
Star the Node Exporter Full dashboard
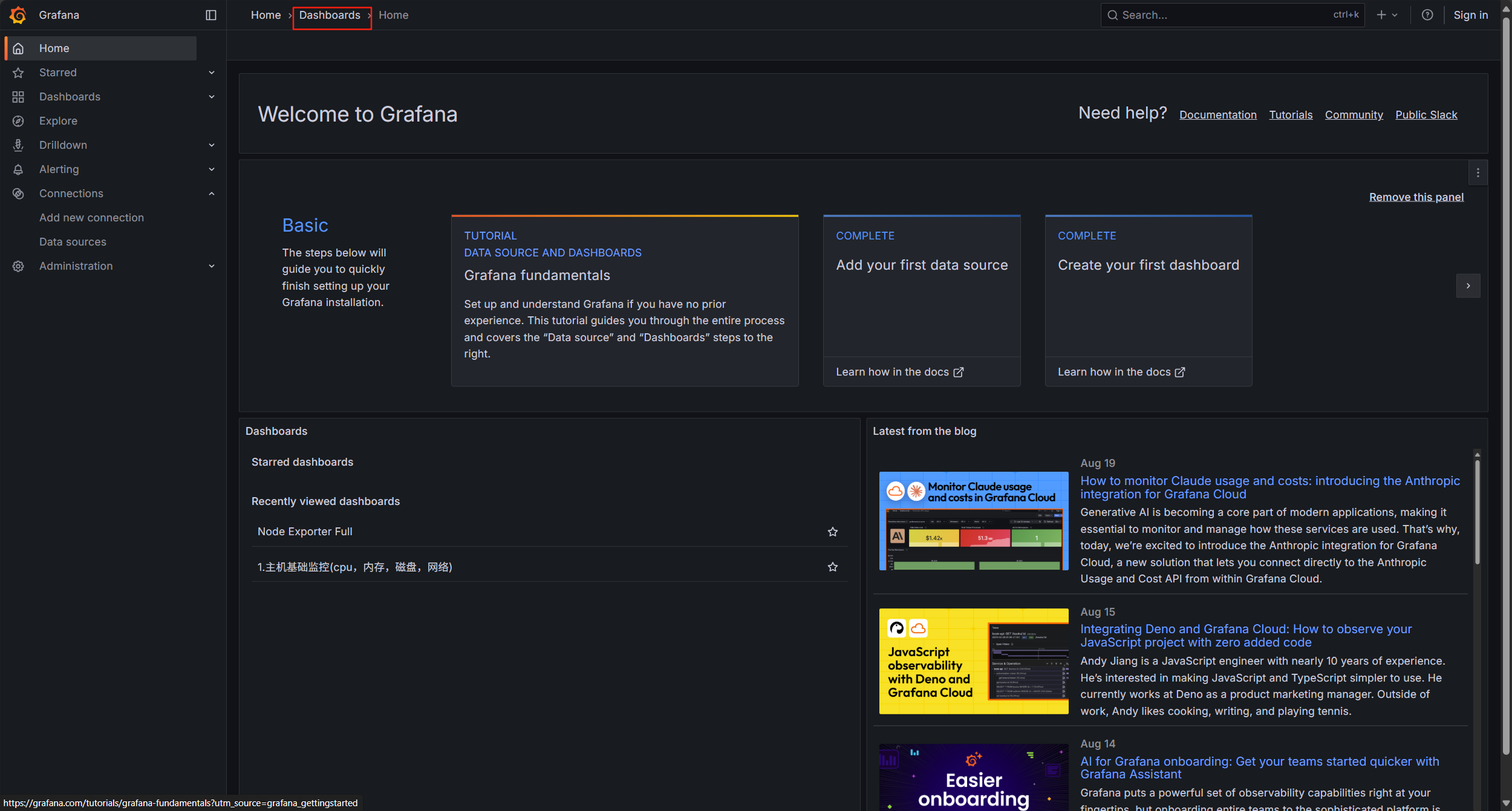[x=833, y=532]
